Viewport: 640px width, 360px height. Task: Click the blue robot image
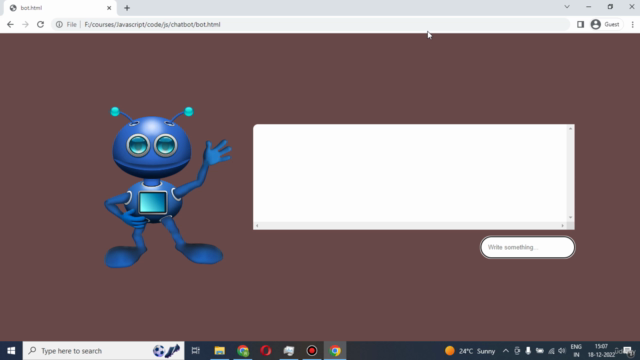pyautogui.click(x=167, y=187)
